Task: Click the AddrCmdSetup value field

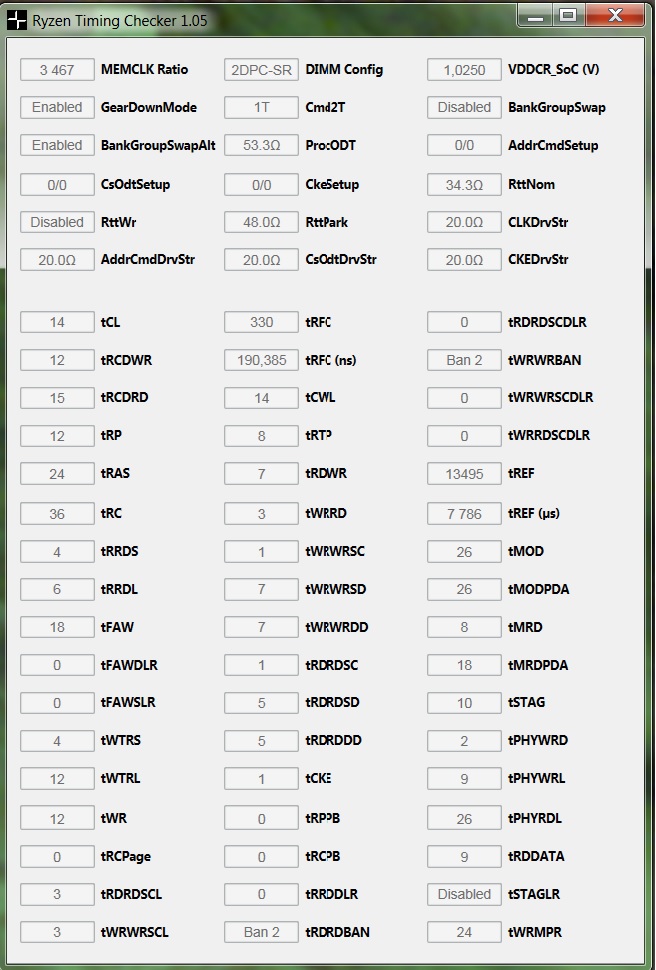Action: pyautogui.click(x=464, y=145)
